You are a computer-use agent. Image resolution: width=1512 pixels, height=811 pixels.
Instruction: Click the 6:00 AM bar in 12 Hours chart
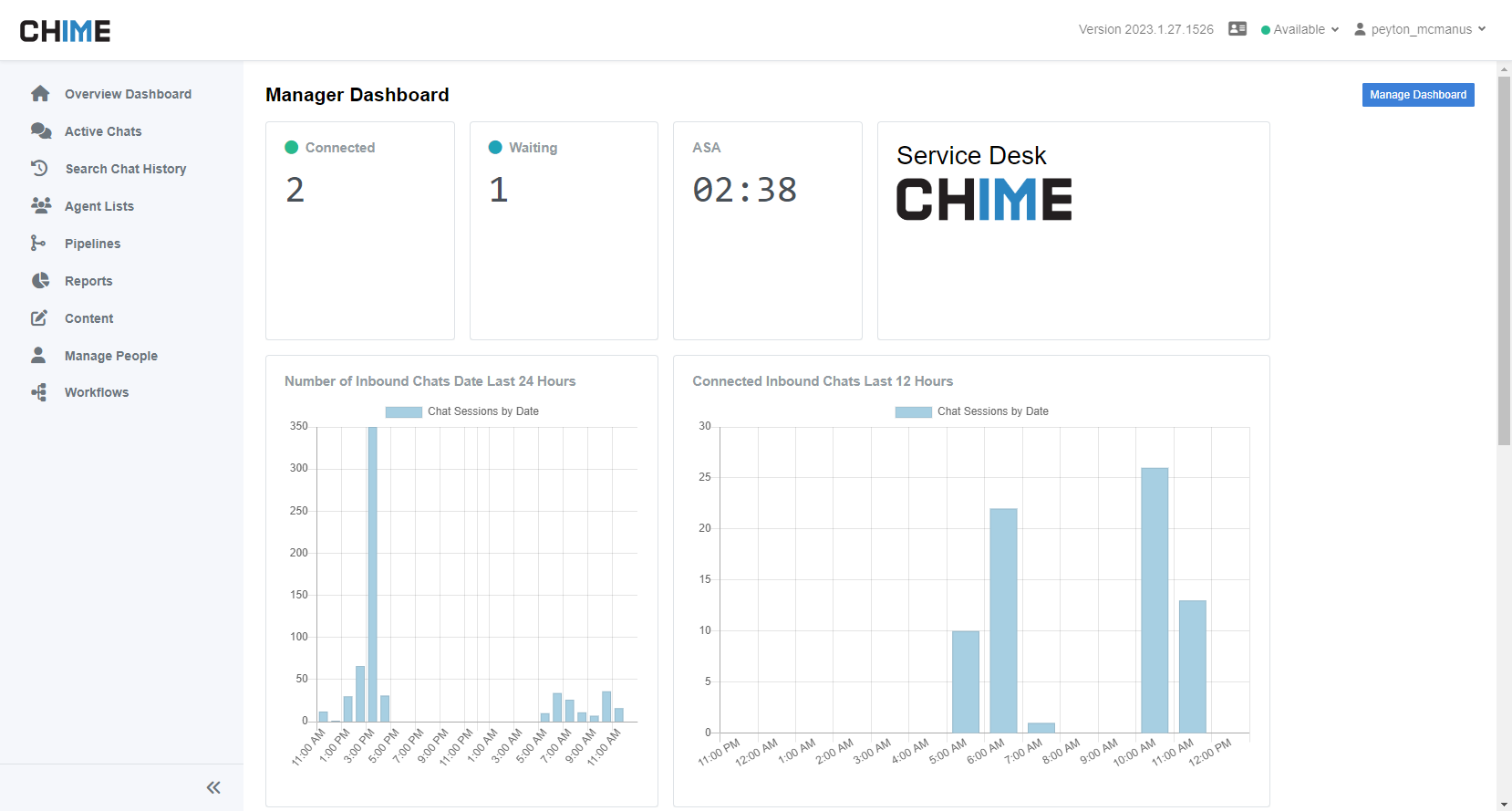click(x=1003, y=620)
